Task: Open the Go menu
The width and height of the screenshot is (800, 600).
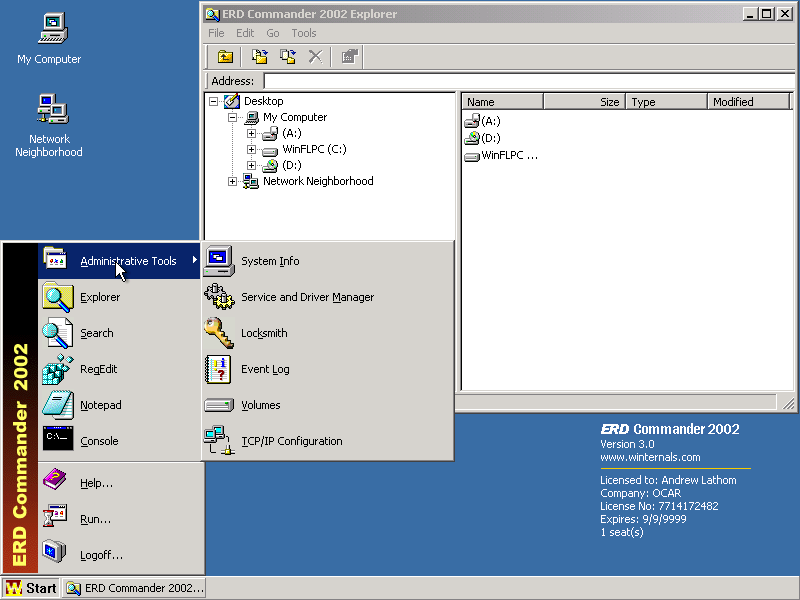Action: point(273,33)
